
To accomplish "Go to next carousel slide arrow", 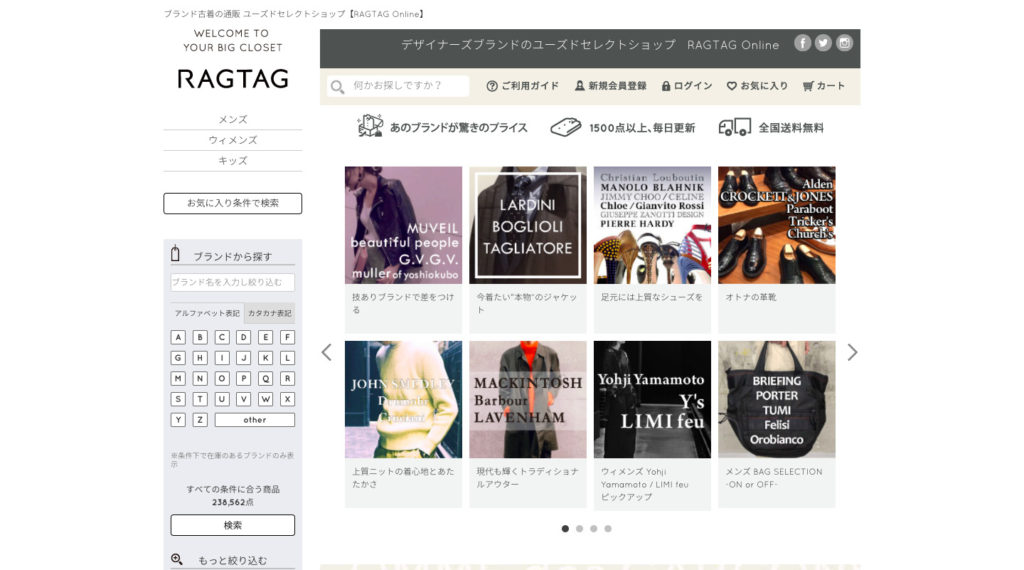I will click(852, 353).
